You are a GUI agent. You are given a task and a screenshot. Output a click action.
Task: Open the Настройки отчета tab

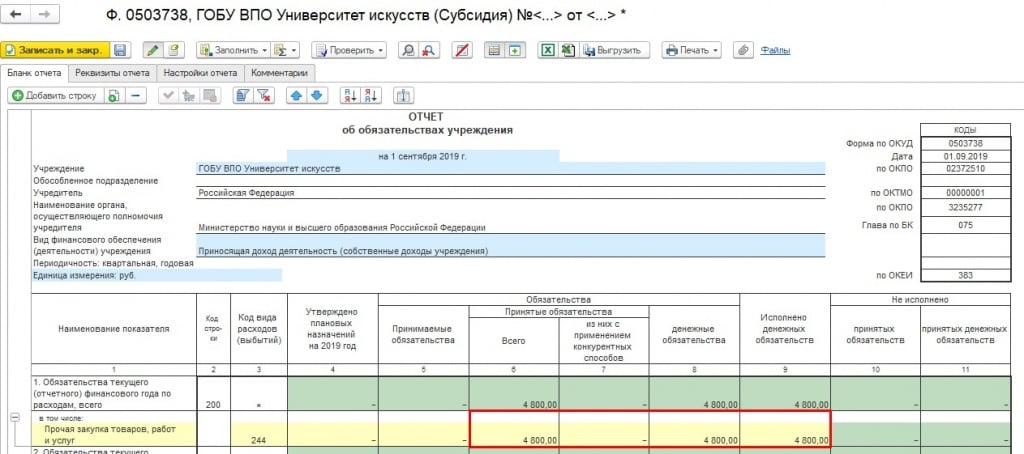point(200,73)
